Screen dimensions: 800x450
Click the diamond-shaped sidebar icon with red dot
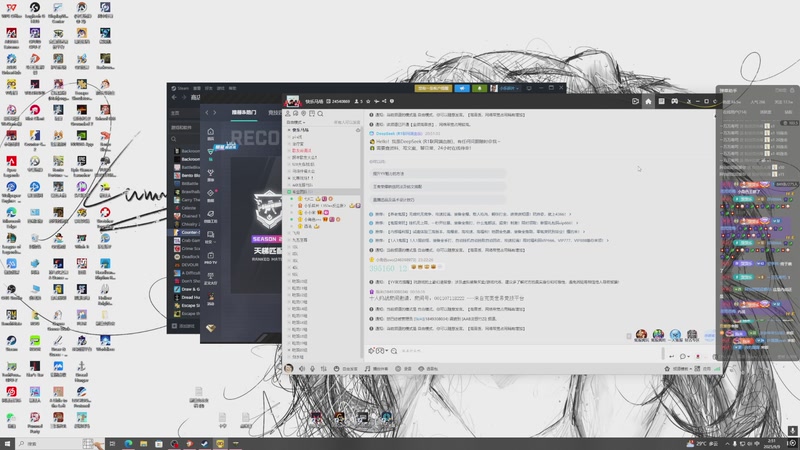pyautogui.click(x=210, y=195)
